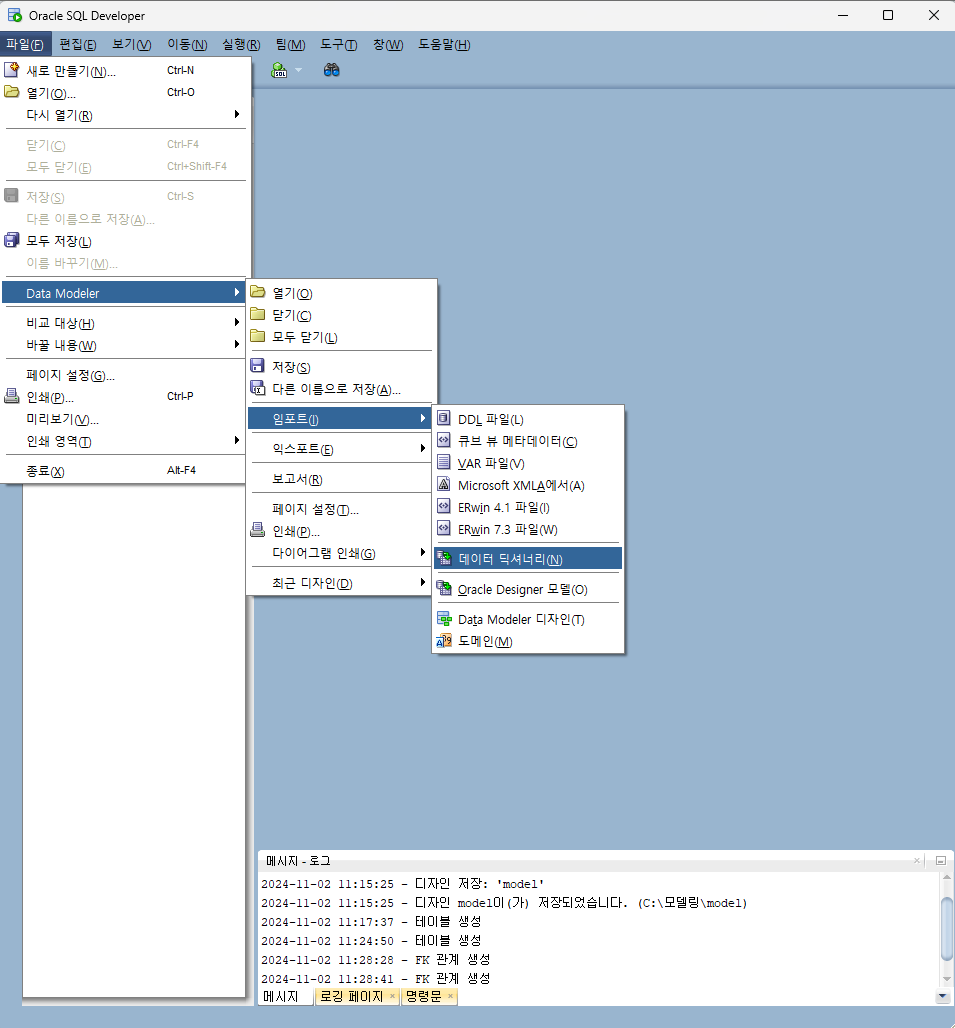955x1028 pixels.
Task: Open the 이동(N) menu
Action: coord(187,45)
